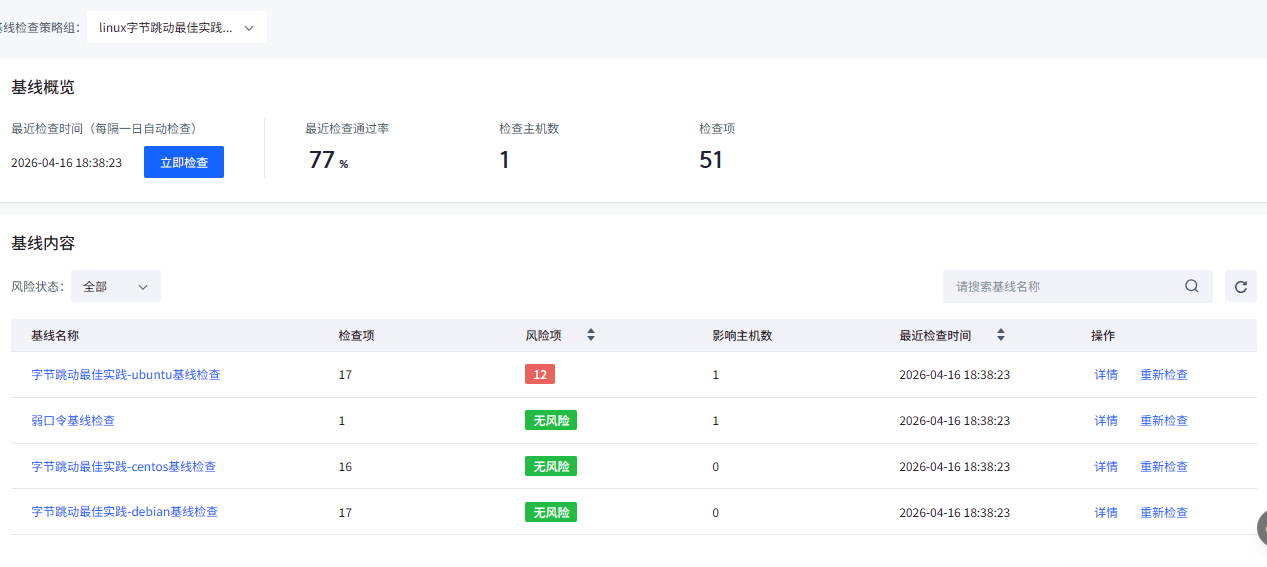View 详情 for the debian baseline row
This screenshot has width=1267, height=567.
pyautogui.click(x=1106, y=513)
